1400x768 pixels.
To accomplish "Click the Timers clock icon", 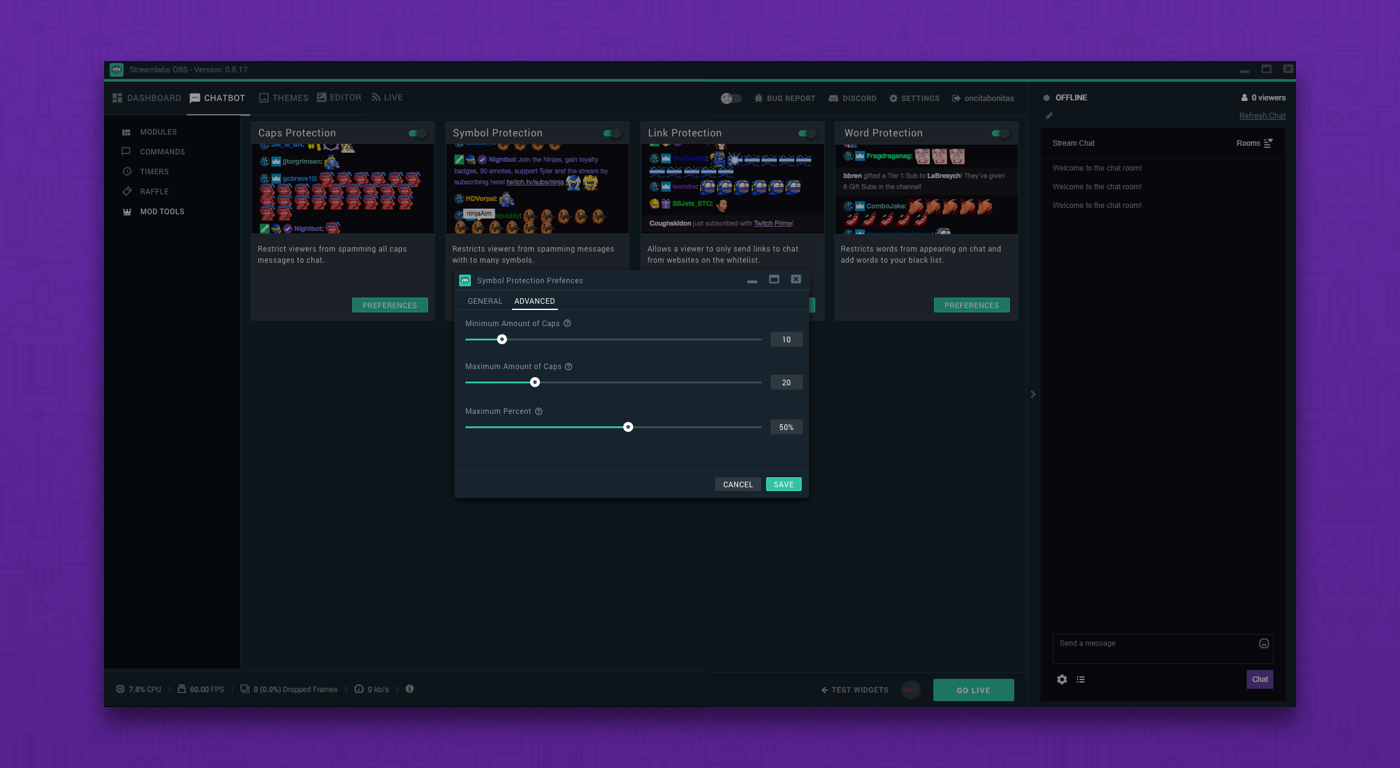I will pyautogui.click(x=126, y=172).
